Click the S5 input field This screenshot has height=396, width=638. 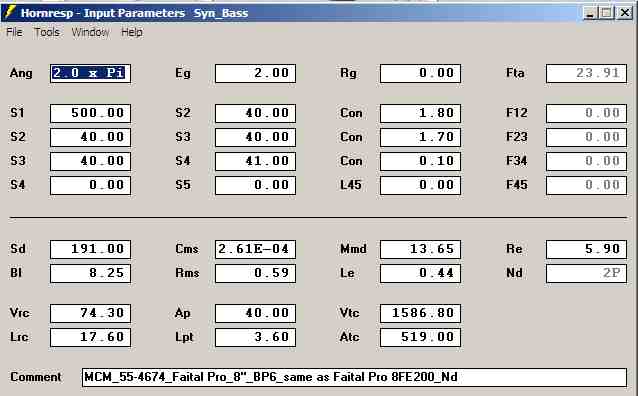256,185
